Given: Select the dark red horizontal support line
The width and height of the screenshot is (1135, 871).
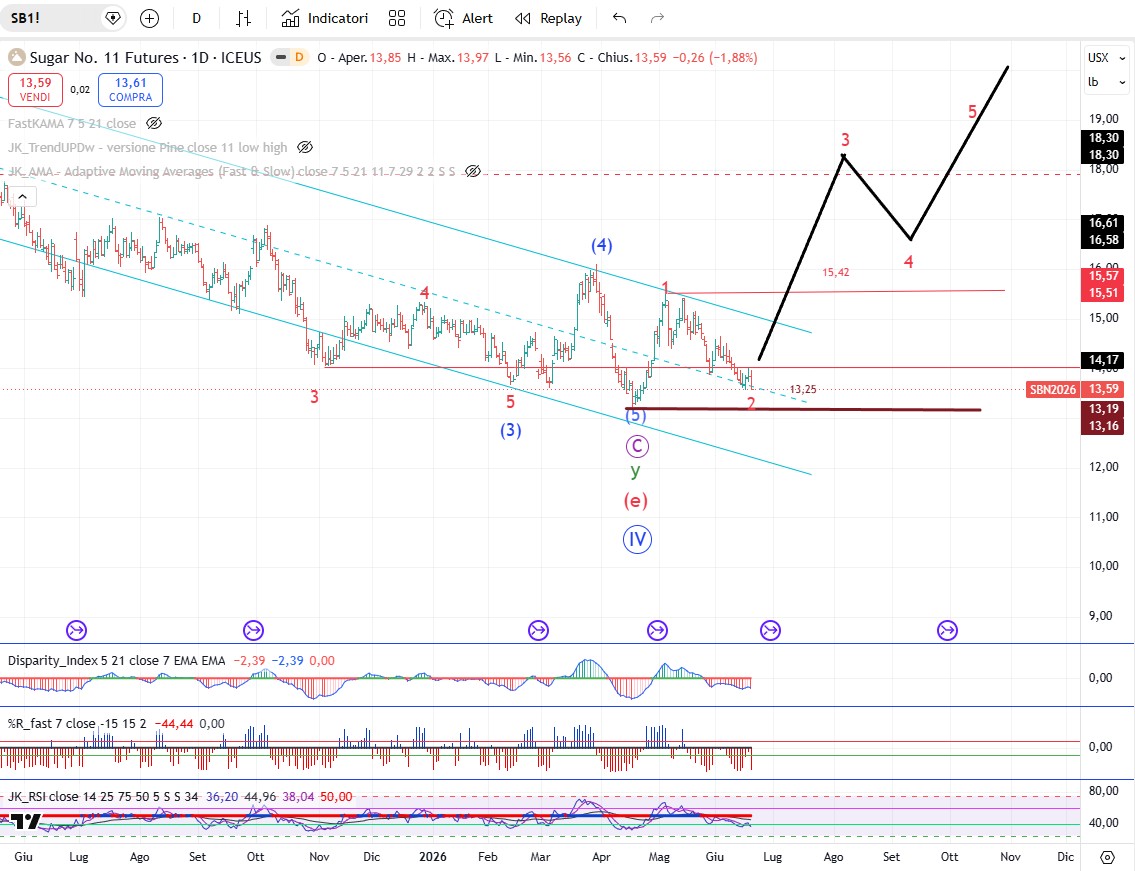Looking at the screenshot, I should tap(803, 410).
